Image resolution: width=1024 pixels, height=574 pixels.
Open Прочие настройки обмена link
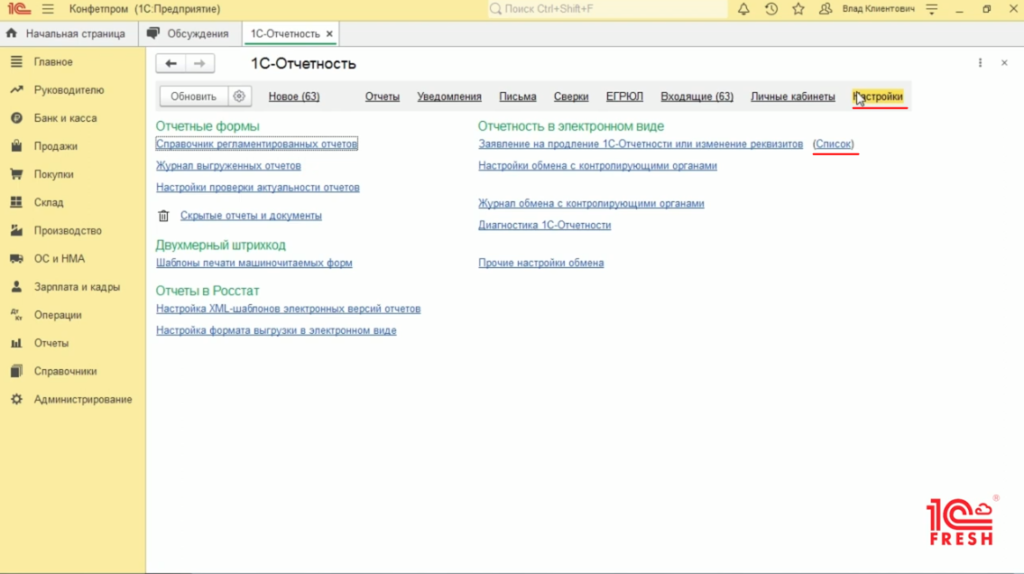541,263
